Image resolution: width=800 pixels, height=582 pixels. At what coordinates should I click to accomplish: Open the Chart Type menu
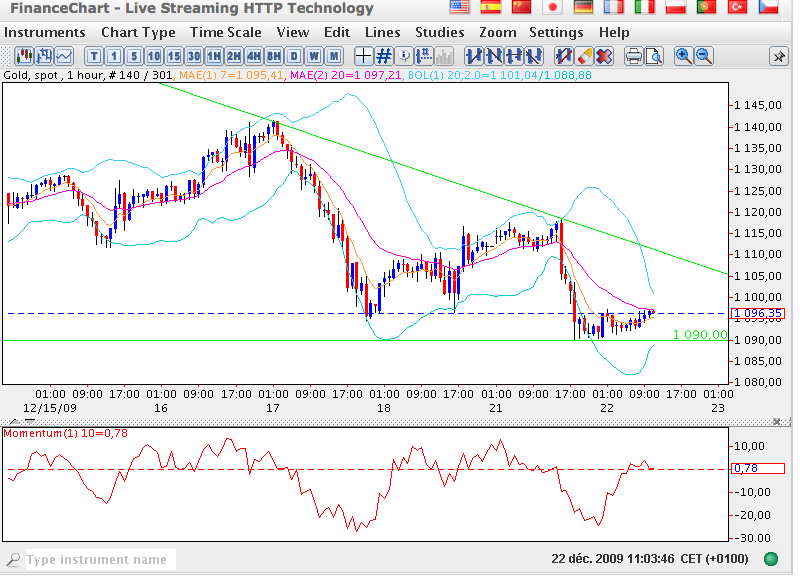[x=138, y=32]
